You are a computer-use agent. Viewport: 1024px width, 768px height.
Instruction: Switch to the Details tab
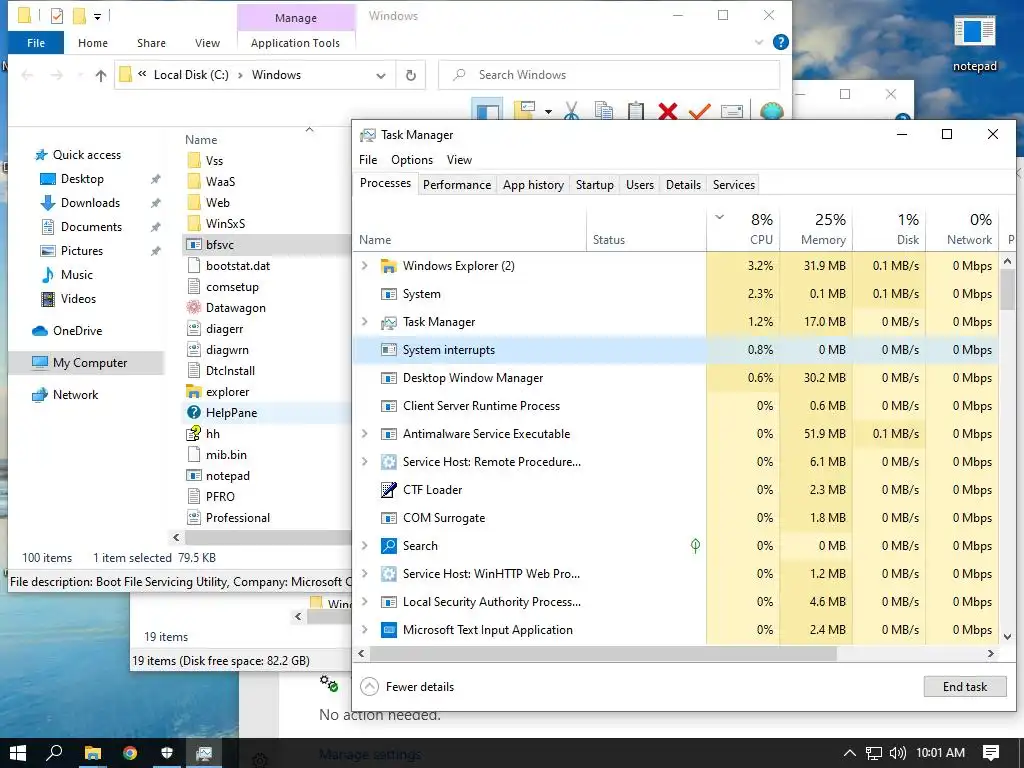(683, 185)
